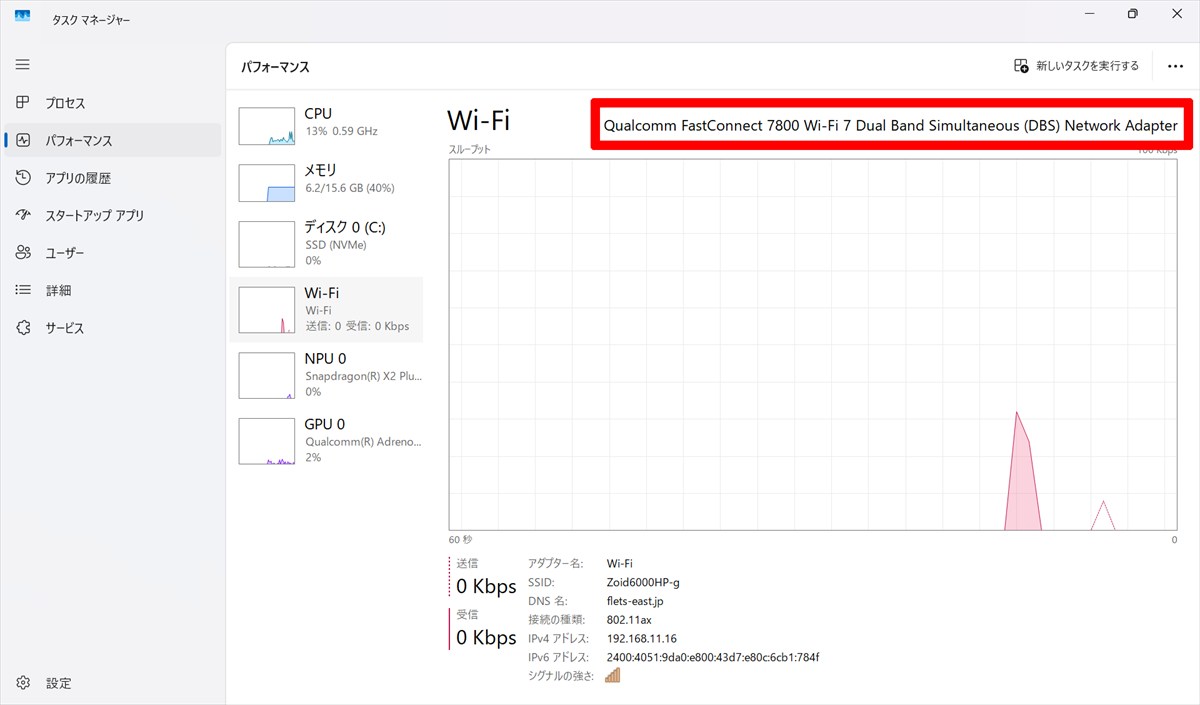The height and width of the screenshot is (705, 1200).
Task: Select the CPU performance graph thumbnail
Action: click(267, 125)
